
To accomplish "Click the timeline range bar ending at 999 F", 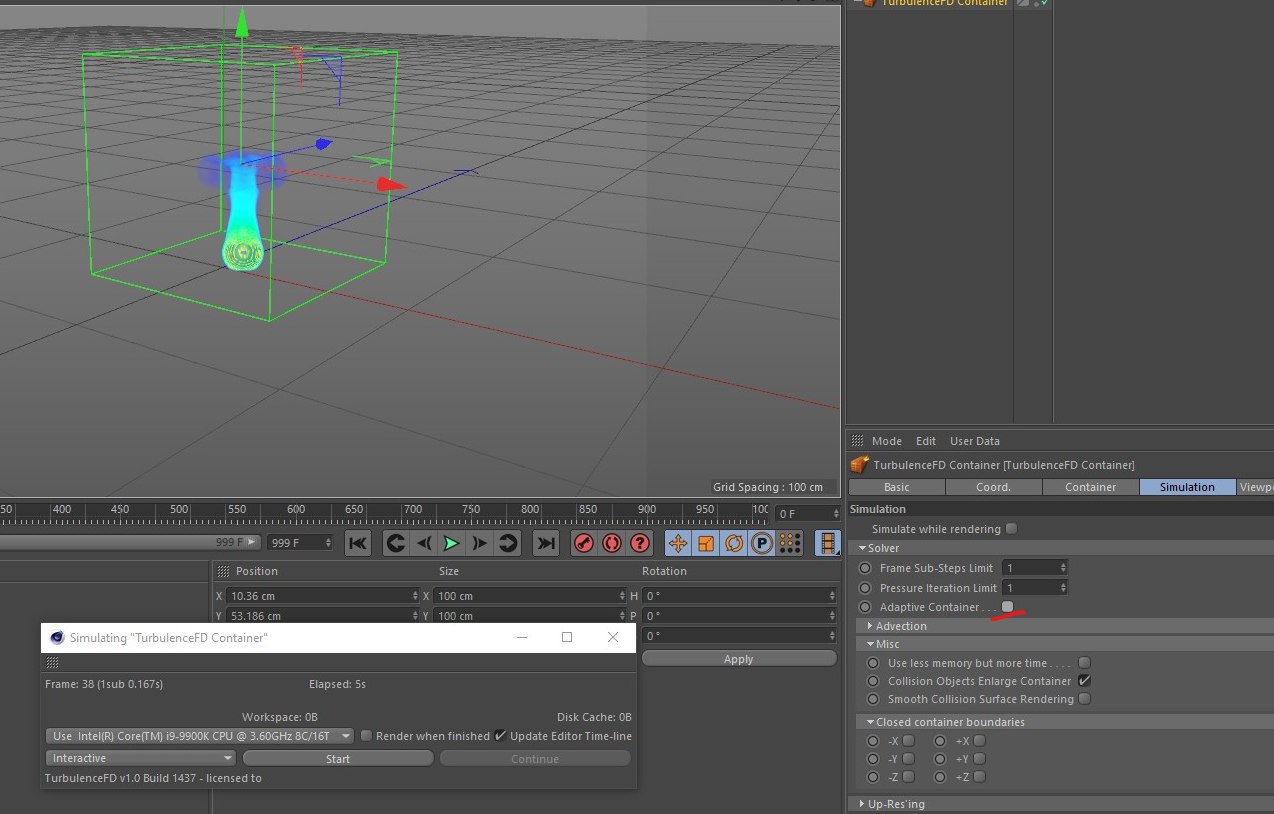I will [x=131, y=542].
